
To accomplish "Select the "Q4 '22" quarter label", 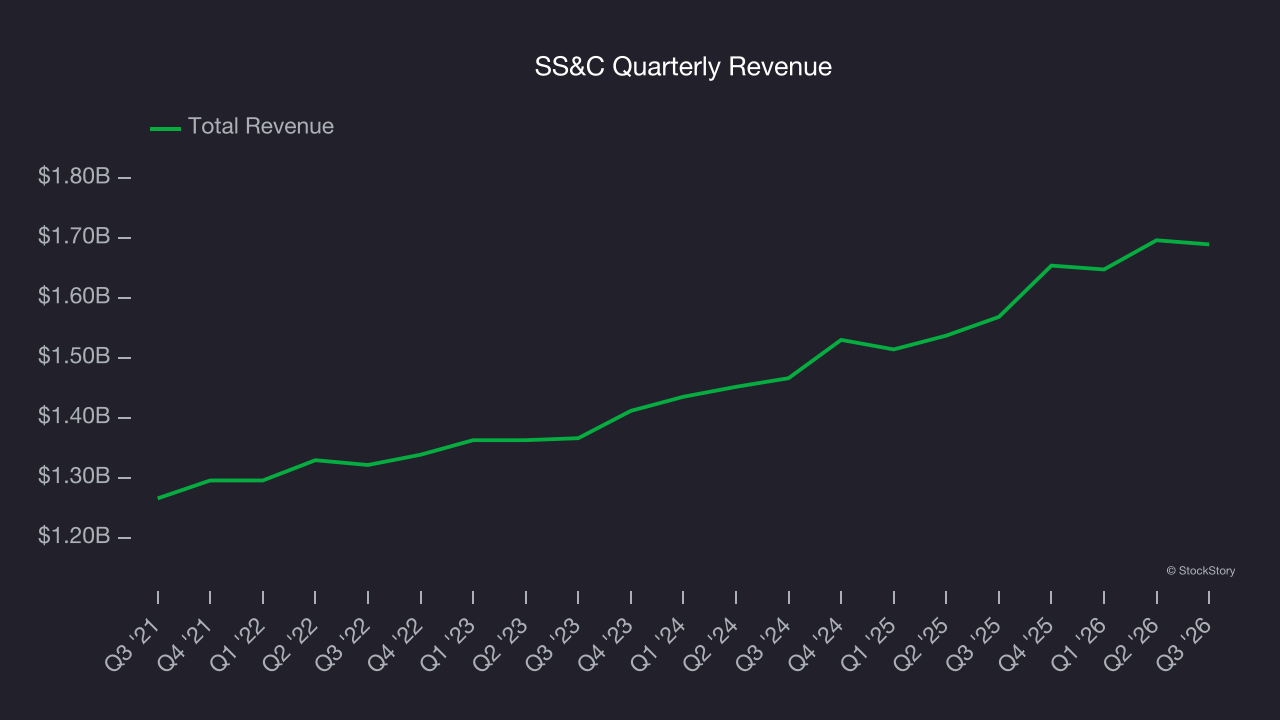I will click(396, 643).
